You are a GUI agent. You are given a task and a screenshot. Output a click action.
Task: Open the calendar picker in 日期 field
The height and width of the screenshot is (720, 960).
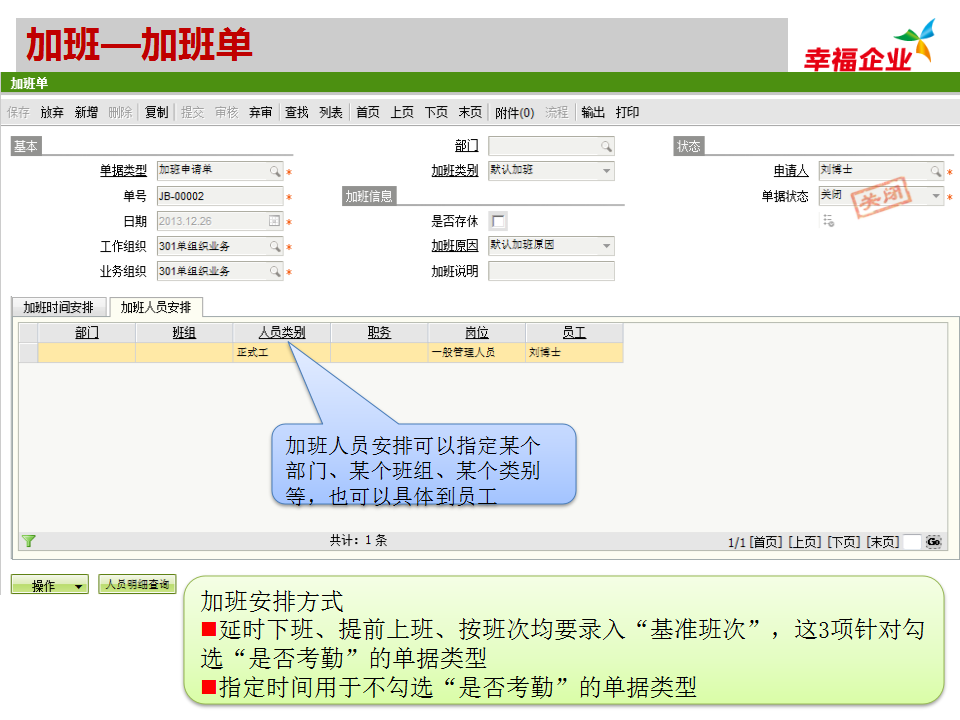pos(275,221)
